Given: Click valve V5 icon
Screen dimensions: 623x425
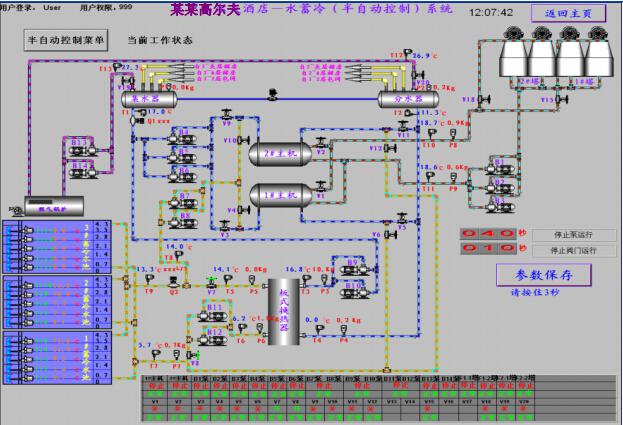Looking at the screenshot, I should tap(402, 218).
